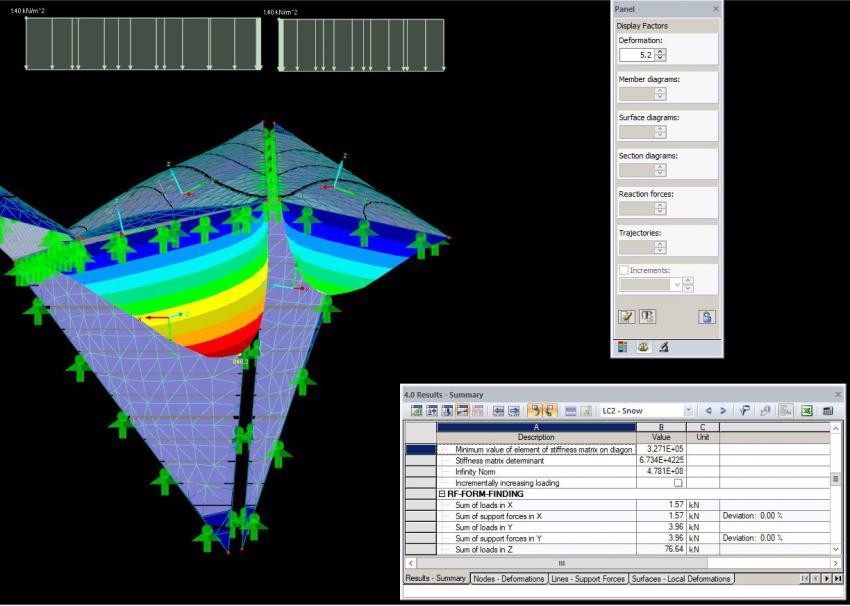Toggle the first orange highlighted selection icon
The width and height of the screenshot is (850, 606).
point(535,411)
